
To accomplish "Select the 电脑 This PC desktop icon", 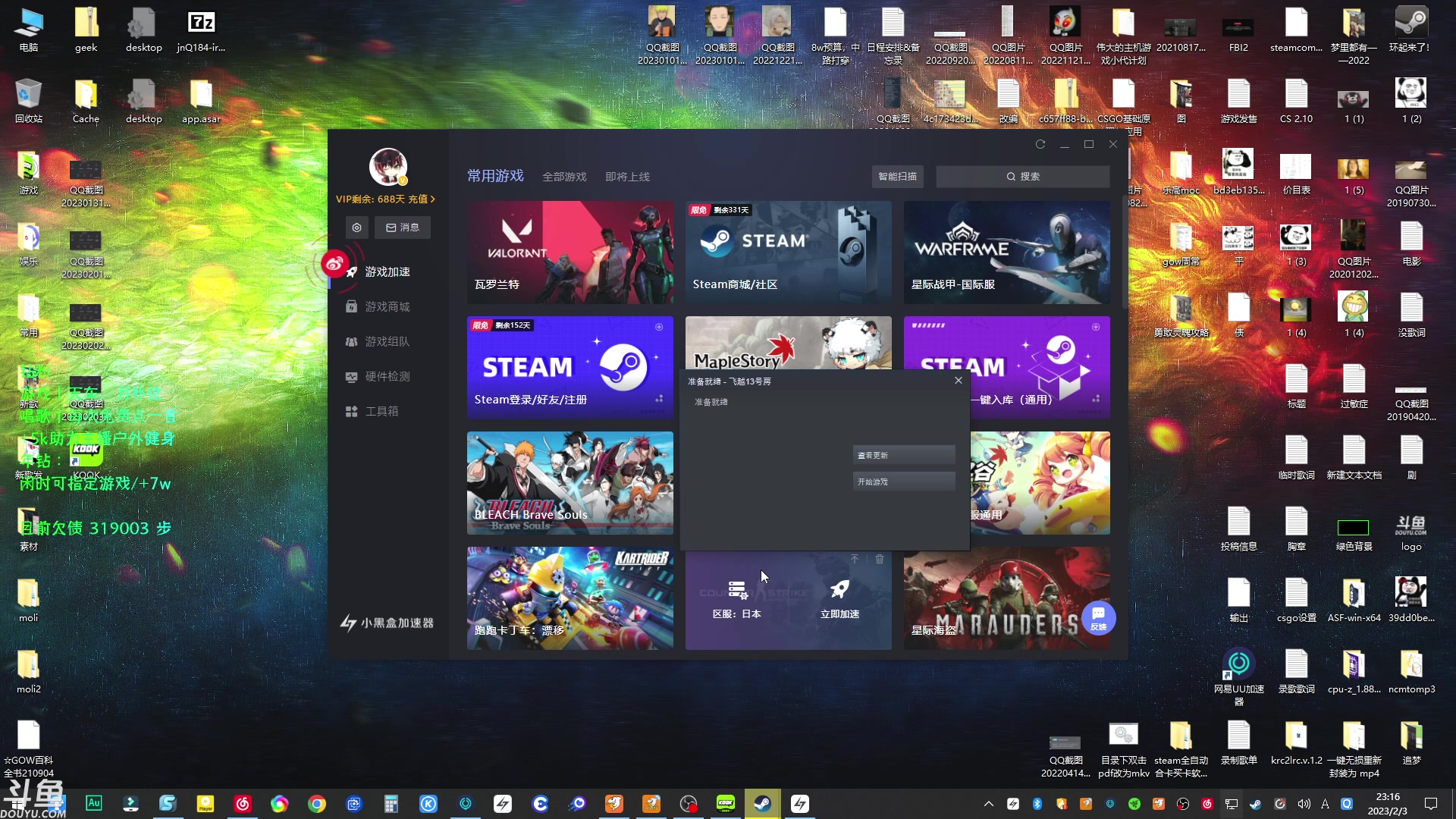I will (x=29, y=30).
